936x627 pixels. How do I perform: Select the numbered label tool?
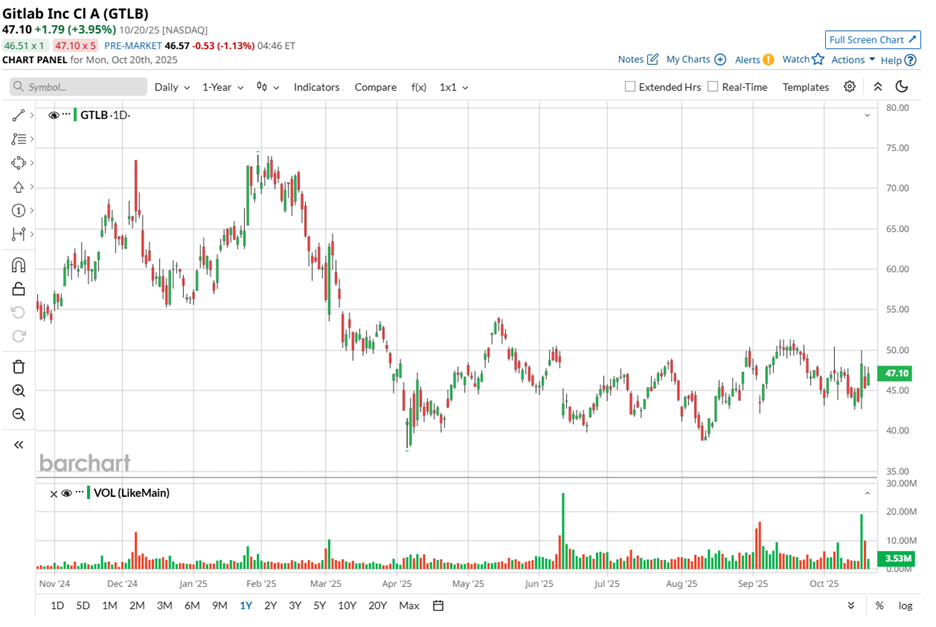point(19,210)
